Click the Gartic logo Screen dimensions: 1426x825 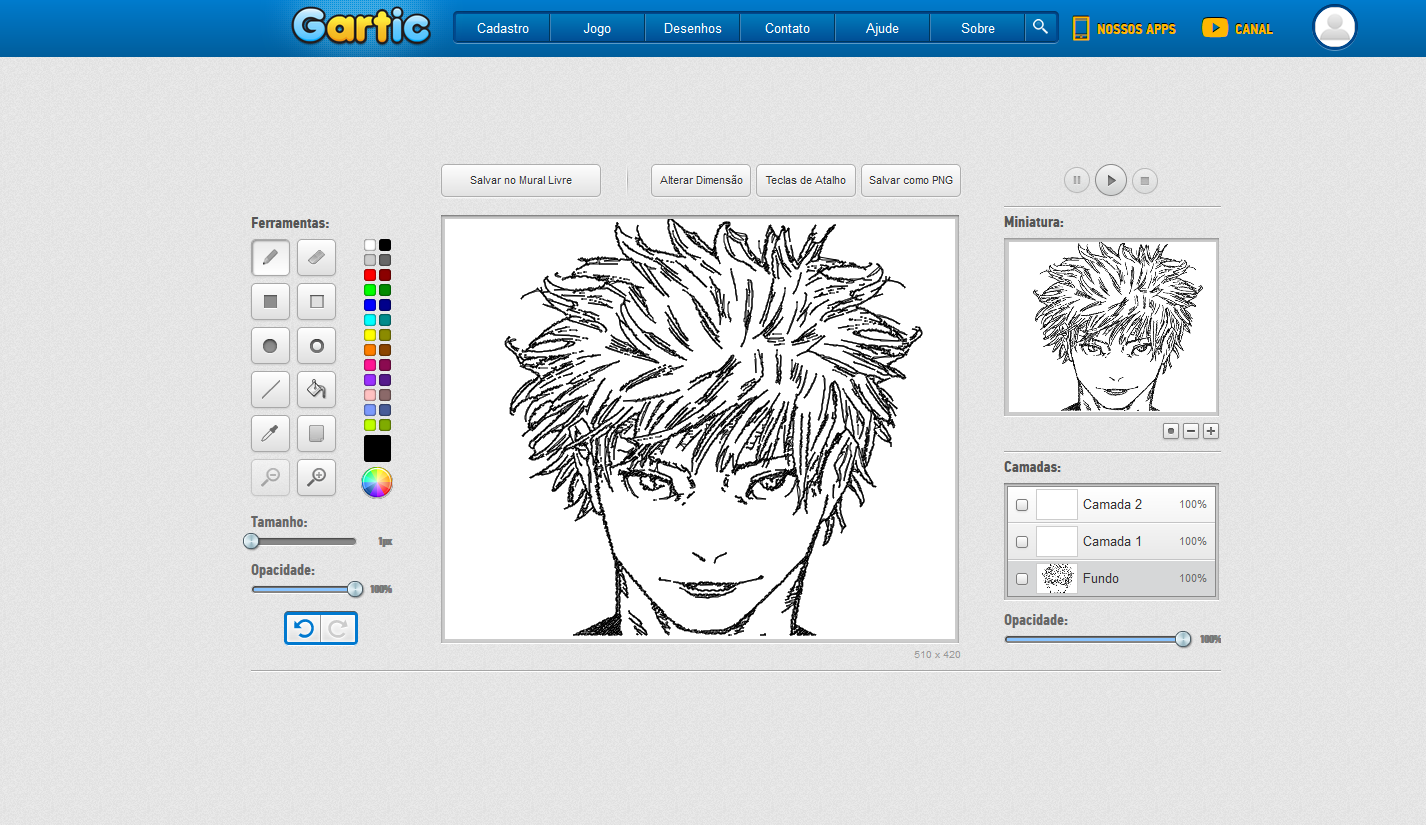coord(361,27)
